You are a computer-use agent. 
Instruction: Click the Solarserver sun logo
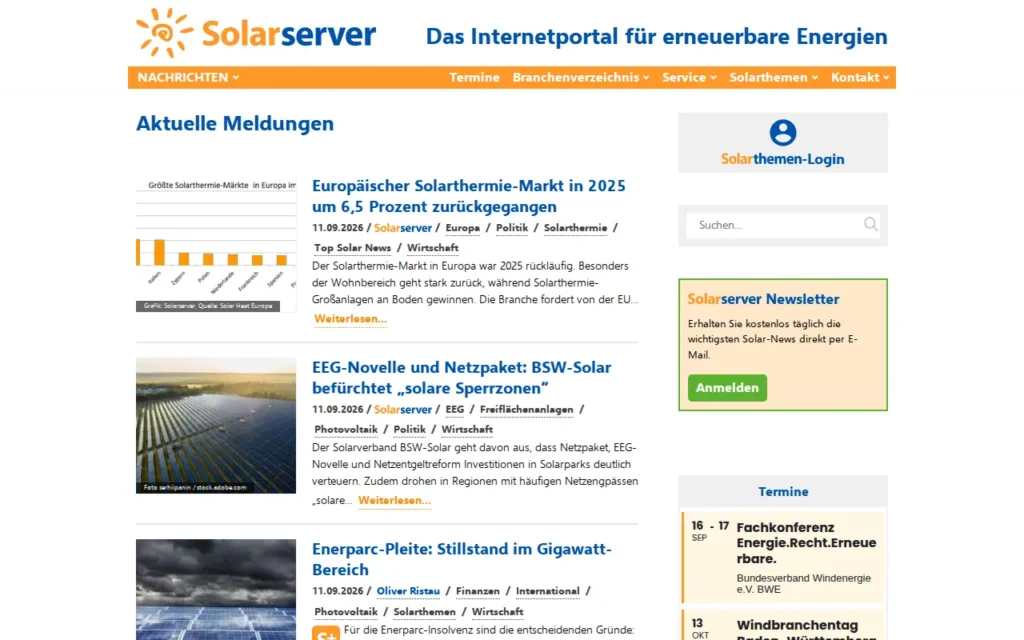point(165,33)
